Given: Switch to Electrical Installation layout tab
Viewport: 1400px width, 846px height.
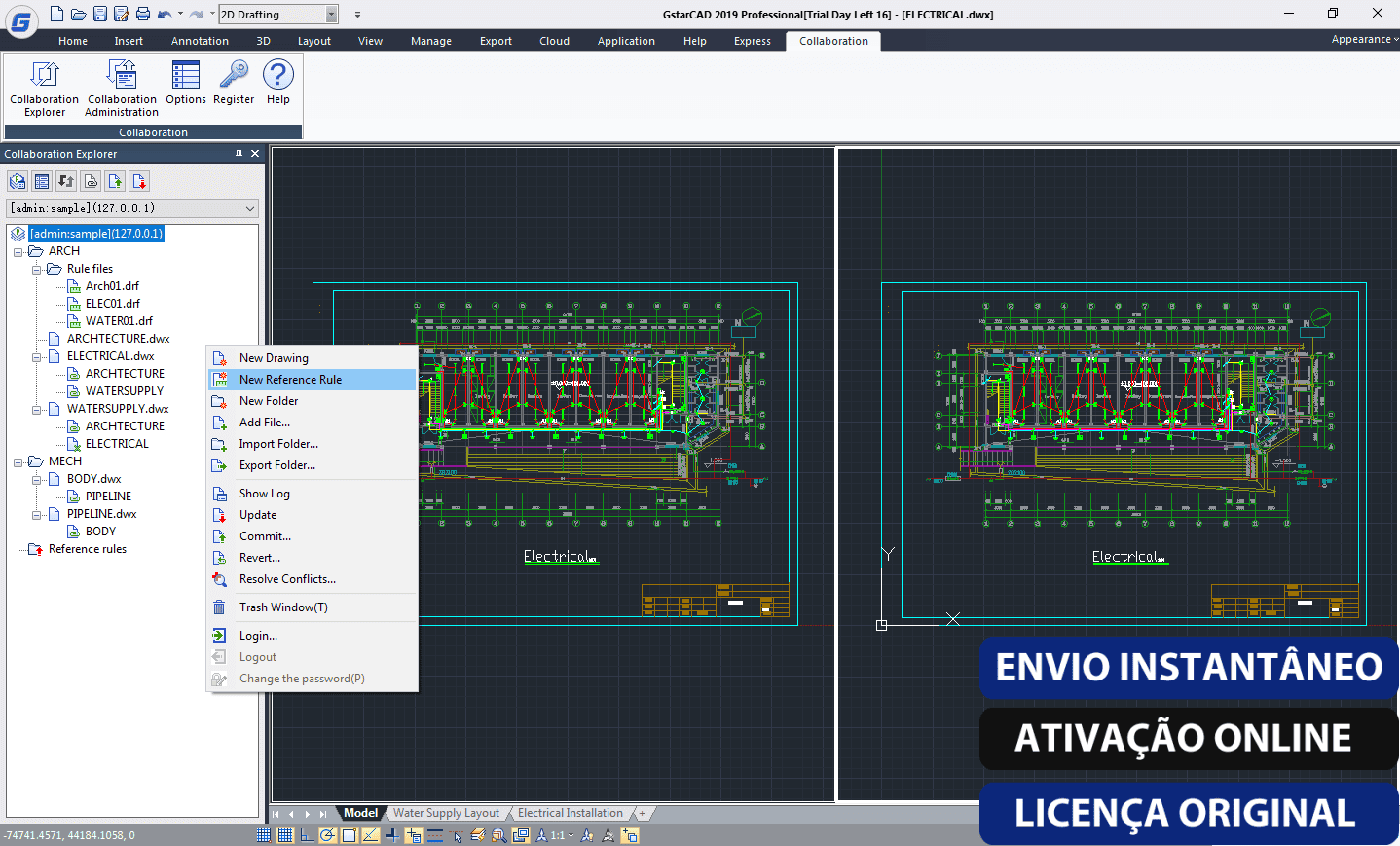Looking at the screenshot, I should point(571,813).
